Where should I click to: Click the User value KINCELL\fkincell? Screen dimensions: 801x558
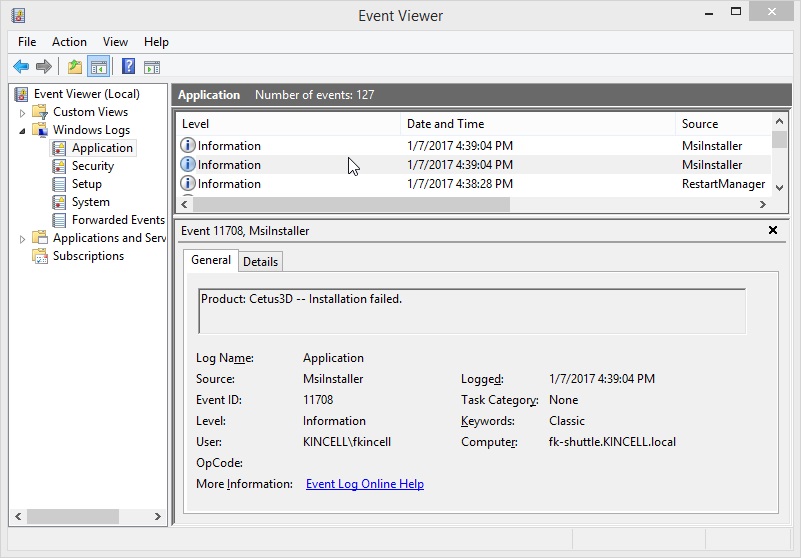[x=347, y=442]
